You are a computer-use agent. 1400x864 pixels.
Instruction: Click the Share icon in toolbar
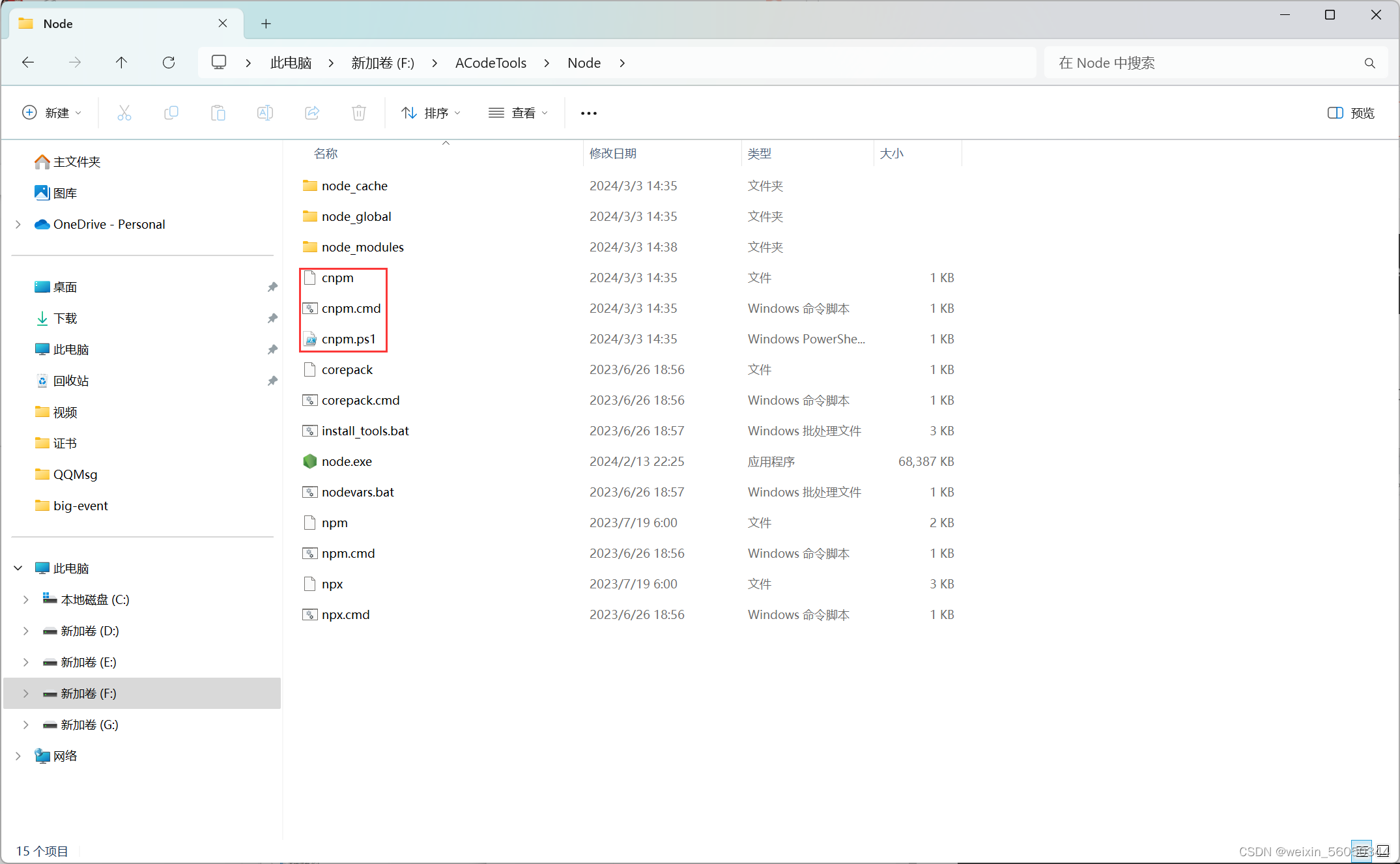(x=312, y=113)
